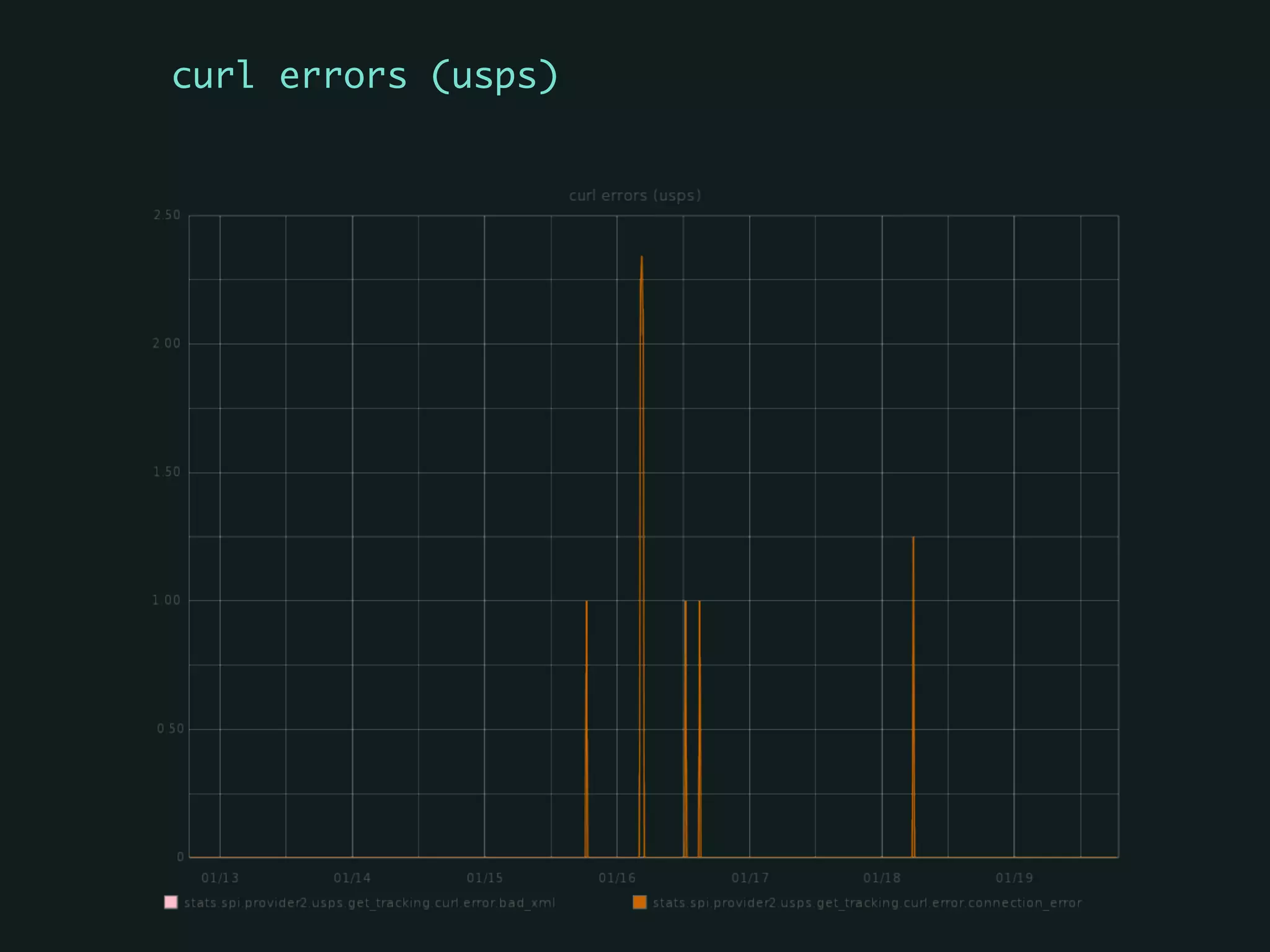Click the 2.50 y-axis value
Viewport: 1270px width, 952px height.
(x=167, y=215)
